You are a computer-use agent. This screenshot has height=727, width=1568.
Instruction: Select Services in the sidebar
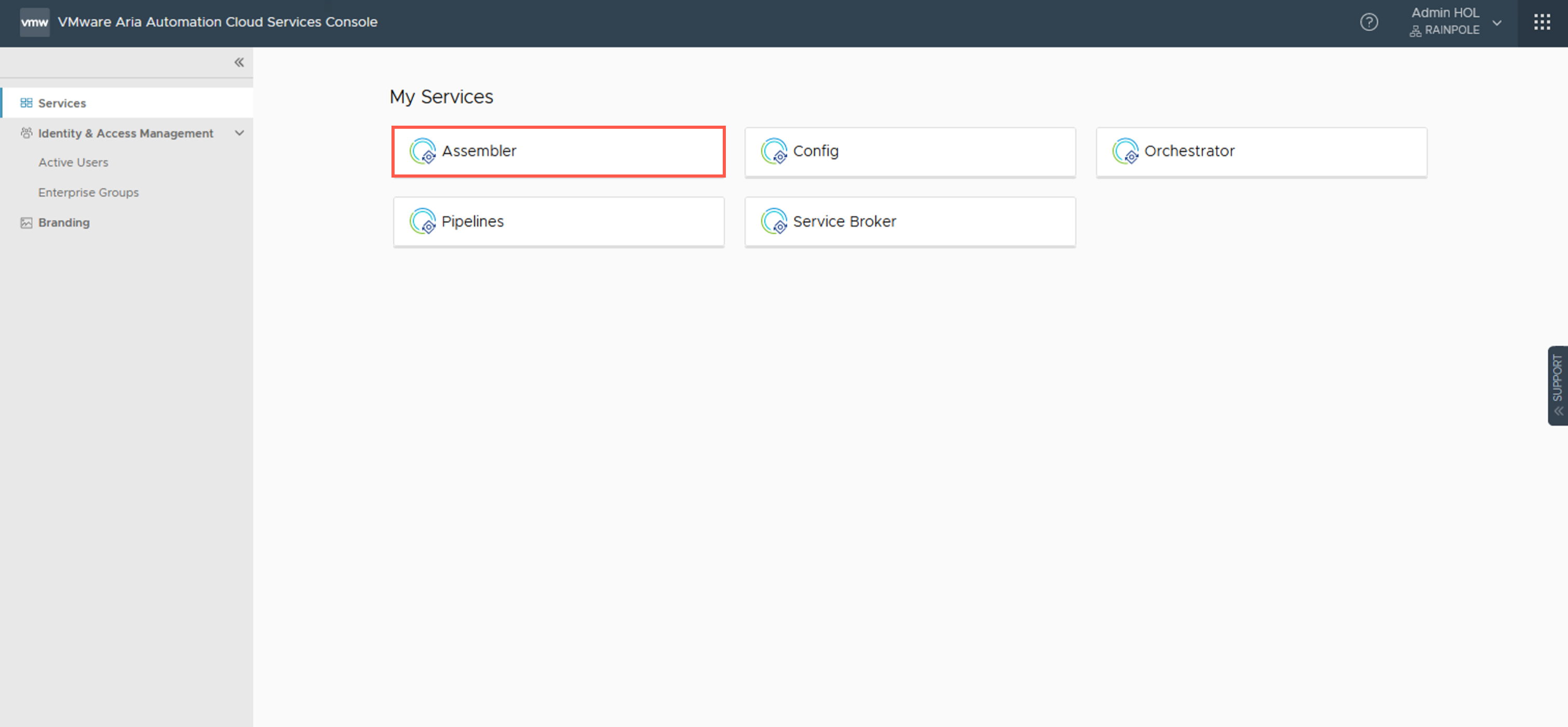[x=61, y=103]
